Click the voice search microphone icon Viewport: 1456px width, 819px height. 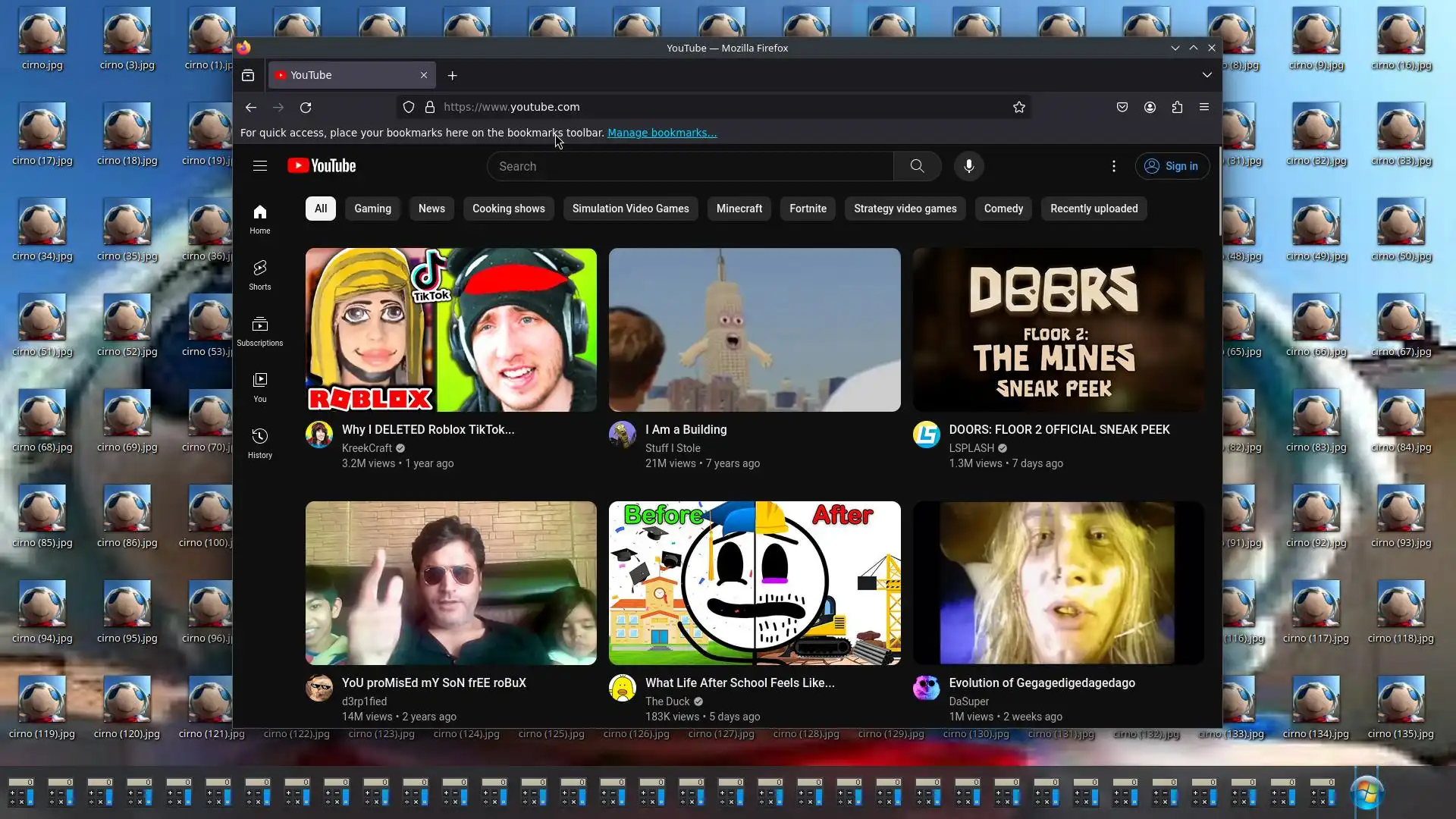tap(968, 166)
